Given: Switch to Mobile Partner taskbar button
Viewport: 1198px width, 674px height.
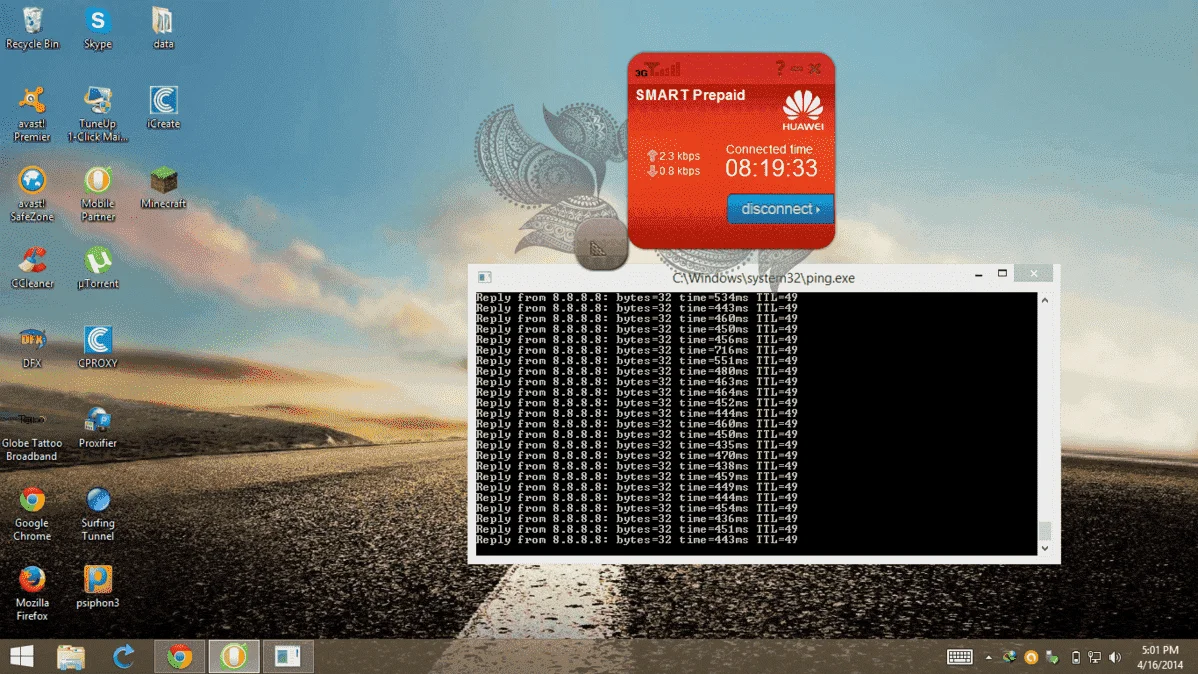Looking at the screenshot, I should point(234,656).
